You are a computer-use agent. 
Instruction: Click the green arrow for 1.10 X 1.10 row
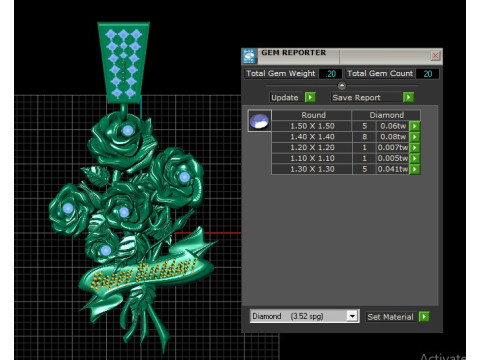pos(415,158)
